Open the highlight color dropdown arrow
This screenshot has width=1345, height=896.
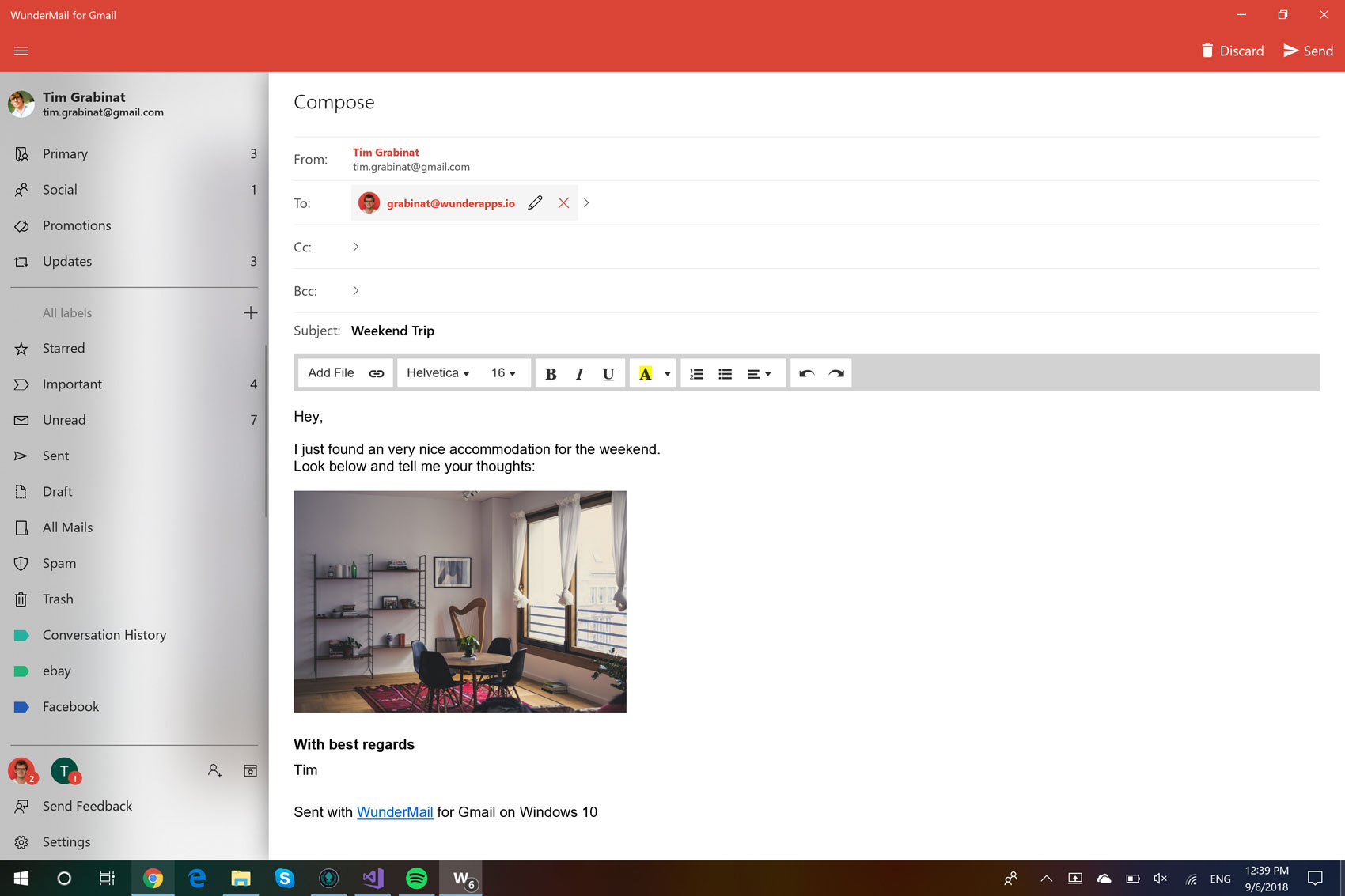(x=667, y=373)
